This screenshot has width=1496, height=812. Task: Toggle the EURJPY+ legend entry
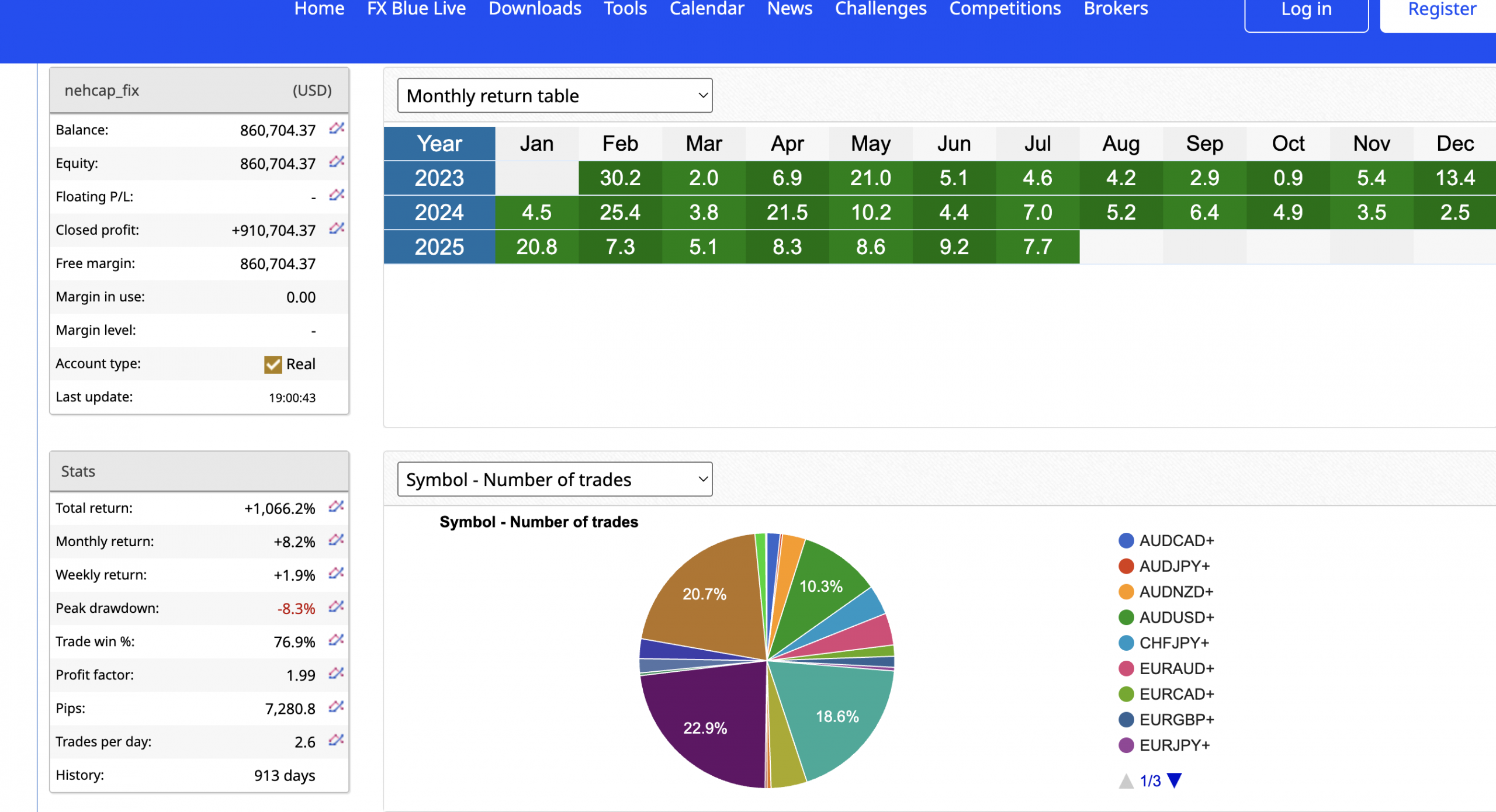(1173, 745)
